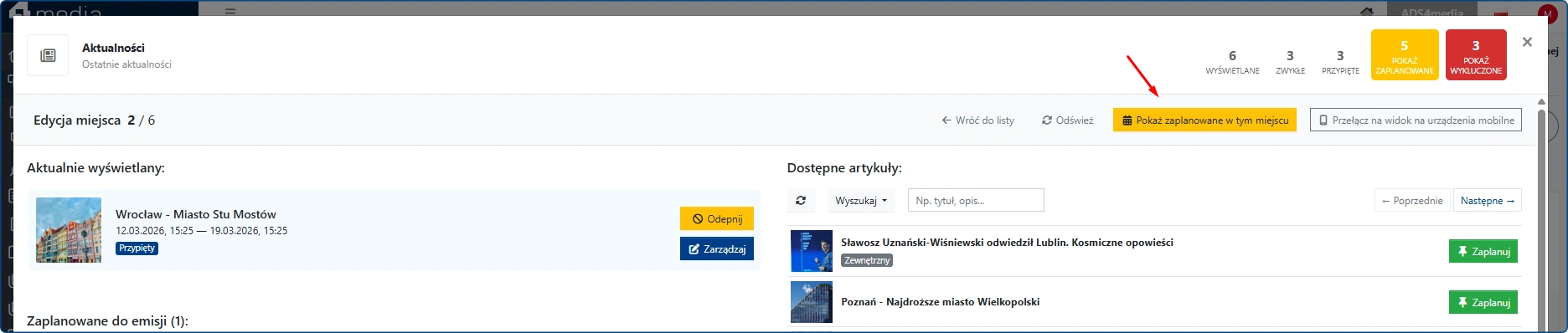Image resolution: width=1568 pixels, height=333 pixels.
Task: Open the Wrocław article thumbnail
Action: pyautogui.click(x=69, y=230)
